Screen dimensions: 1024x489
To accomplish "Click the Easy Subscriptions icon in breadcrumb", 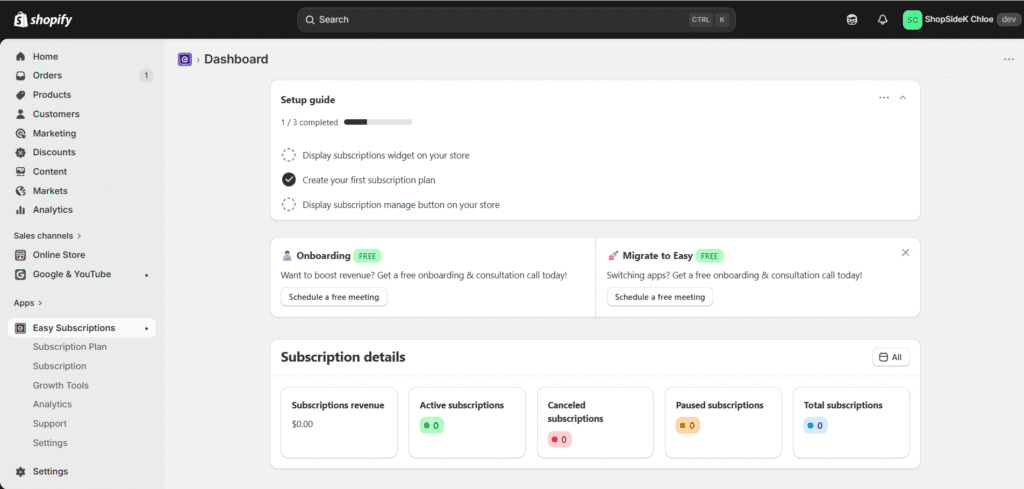I will click(185, 59).
